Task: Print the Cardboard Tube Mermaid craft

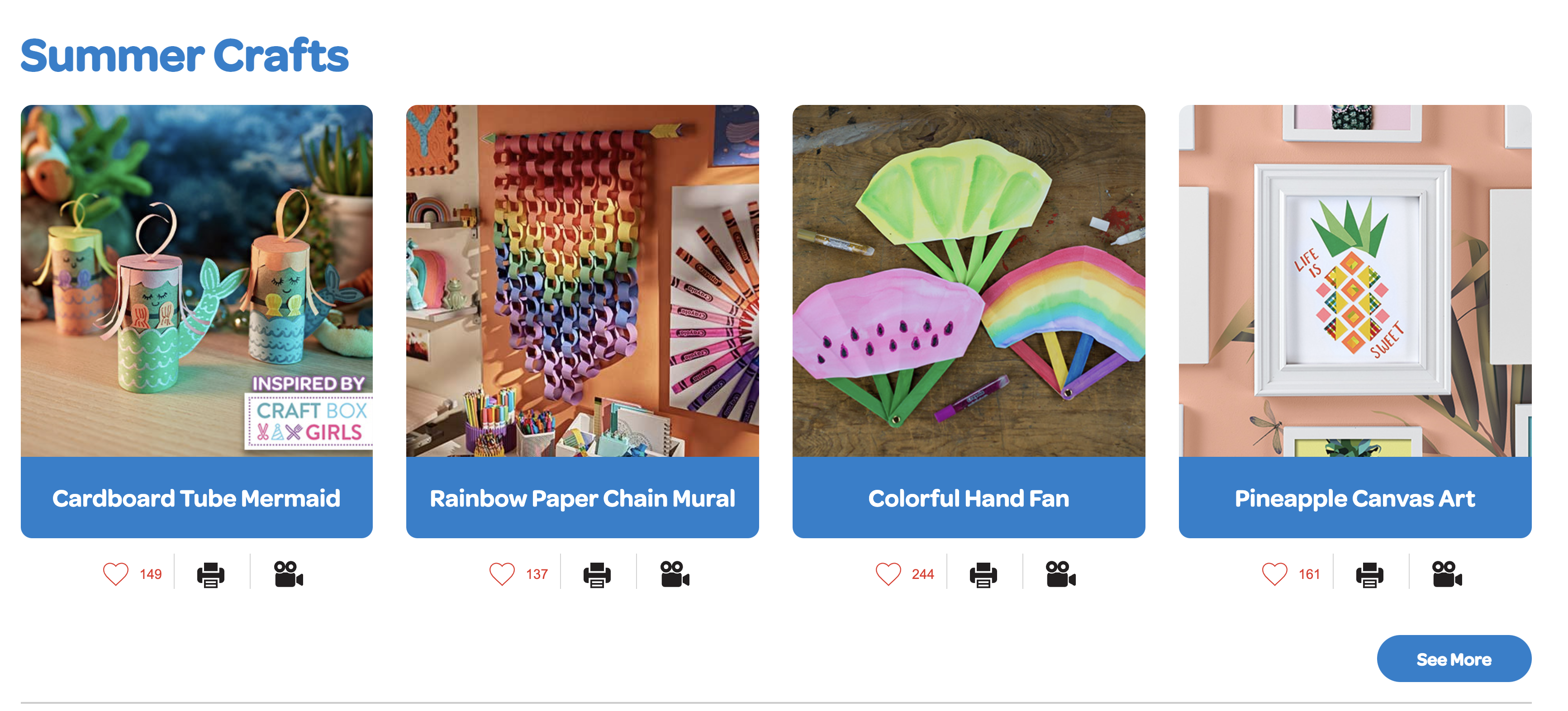Action: pos(211,575)
